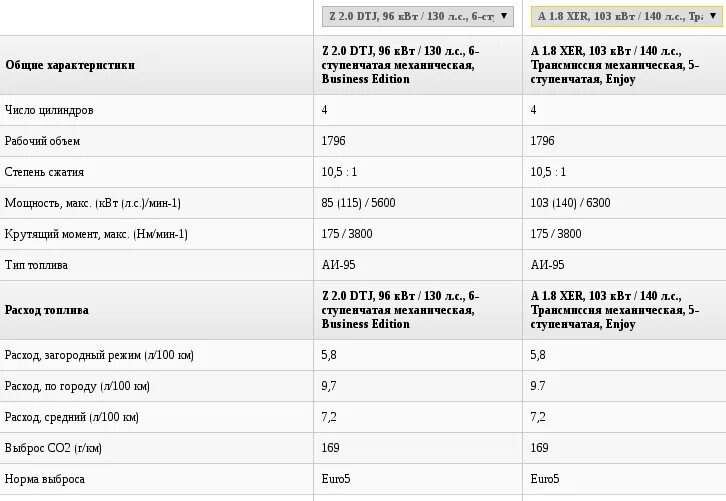The image size is (726, 501).
Task: Click the 103 (140) / 6300 power value
Action: click(x=570, y=203)
